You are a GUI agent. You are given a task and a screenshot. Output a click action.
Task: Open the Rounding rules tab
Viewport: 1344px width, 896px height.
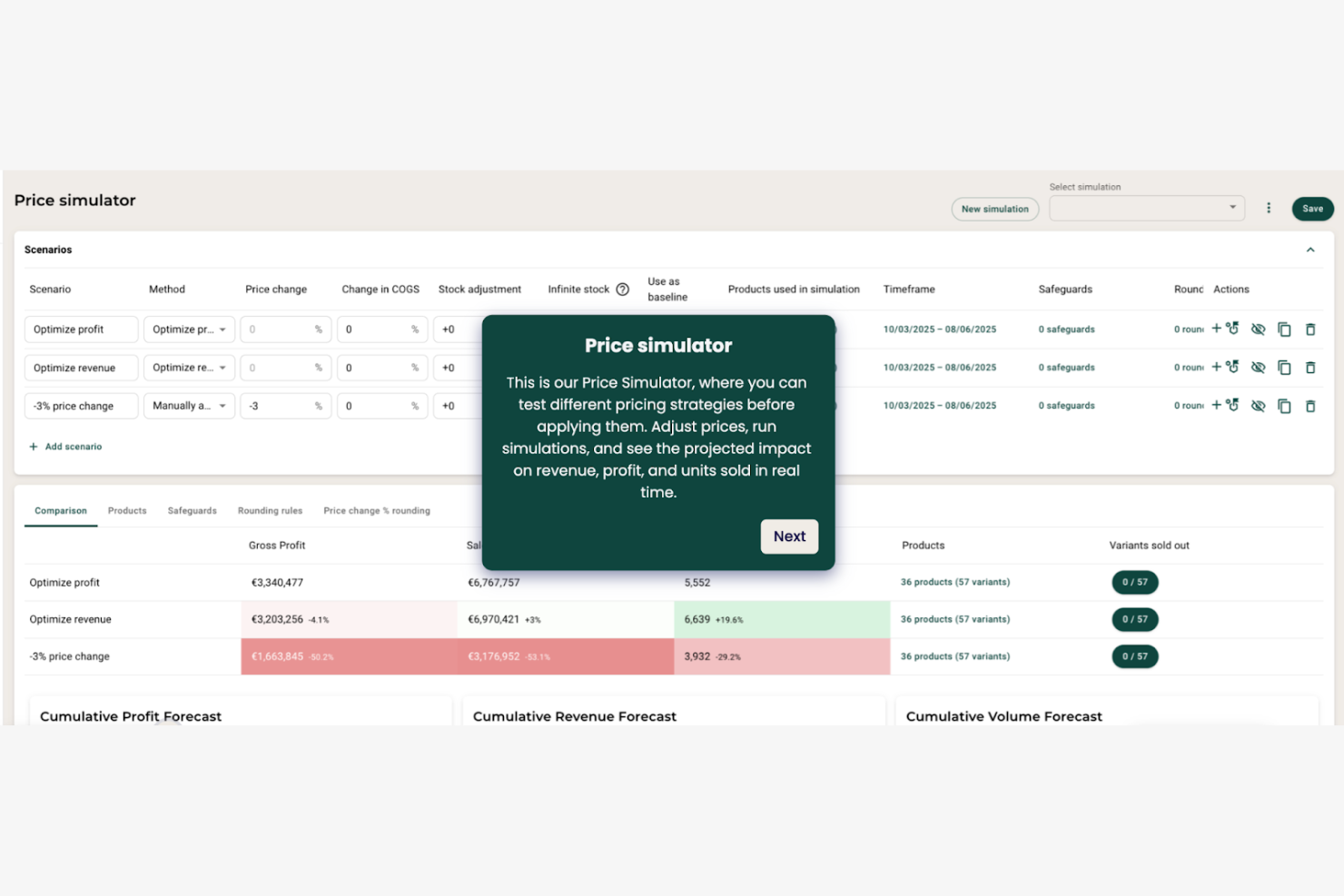pyautogui.click(x=270, y=510)
